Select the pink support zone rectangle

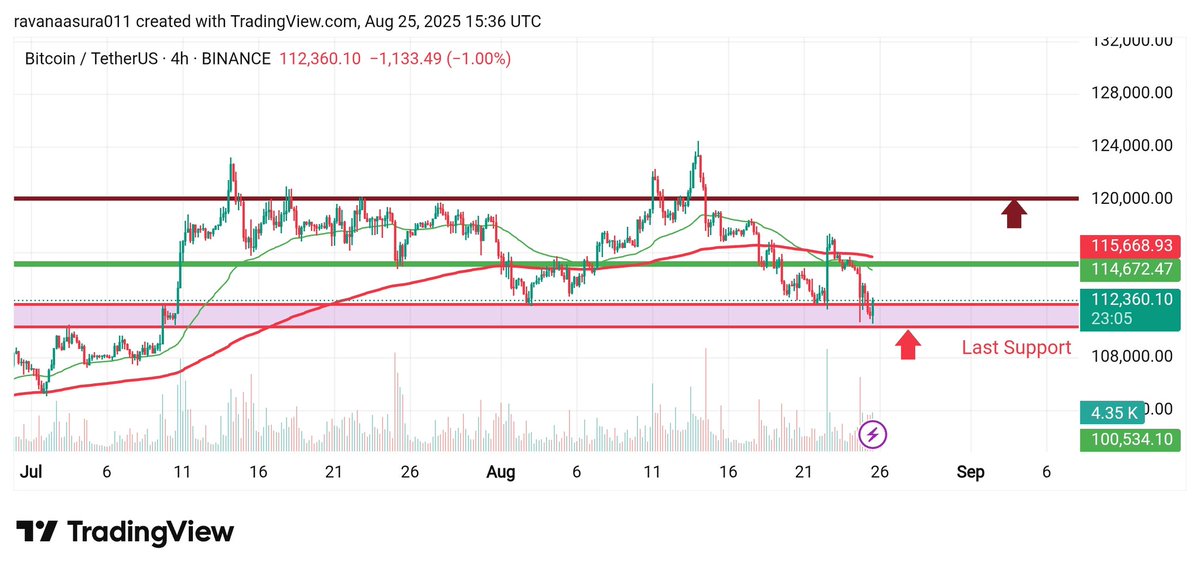click(546, 315)
